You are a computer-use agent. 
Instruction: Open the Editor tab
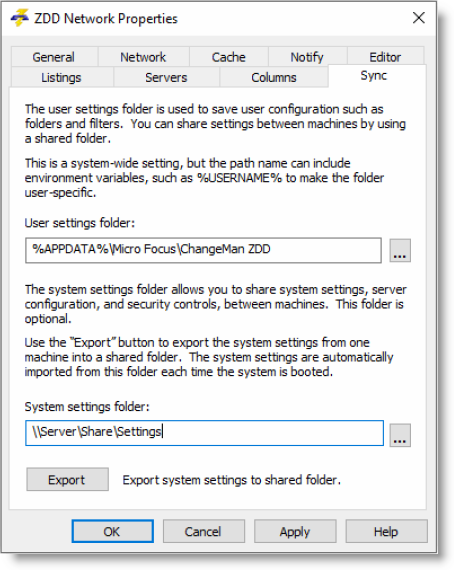(x=385, y=57)
